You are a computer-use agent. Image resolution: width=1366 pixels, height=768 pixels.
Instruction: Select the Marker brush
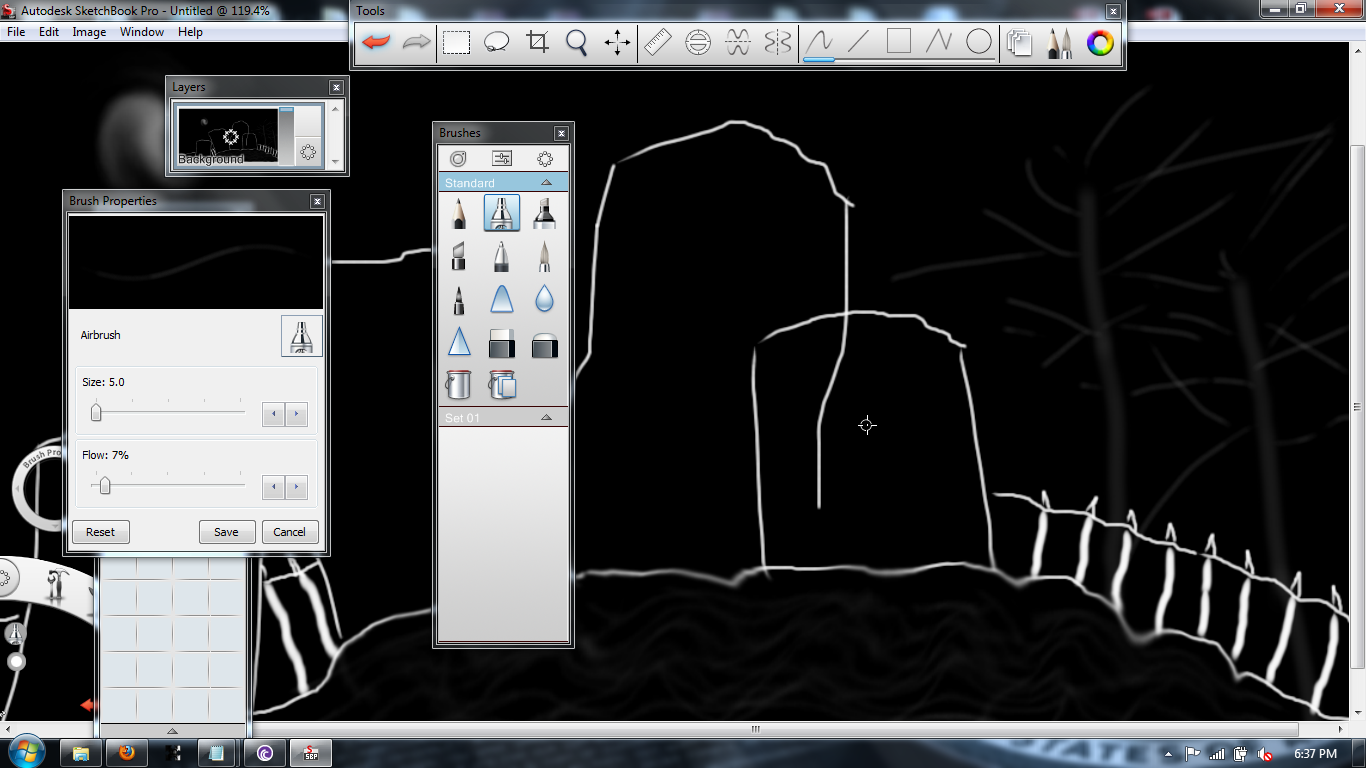click(x=544, y=214)
